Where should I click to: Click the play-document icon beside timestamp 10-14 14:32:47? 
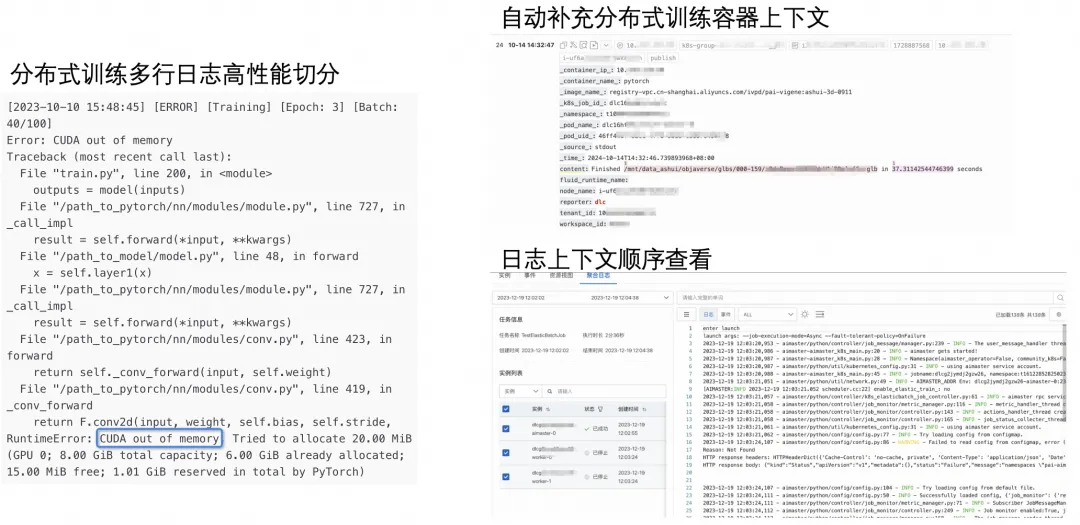tap(594, 45)
